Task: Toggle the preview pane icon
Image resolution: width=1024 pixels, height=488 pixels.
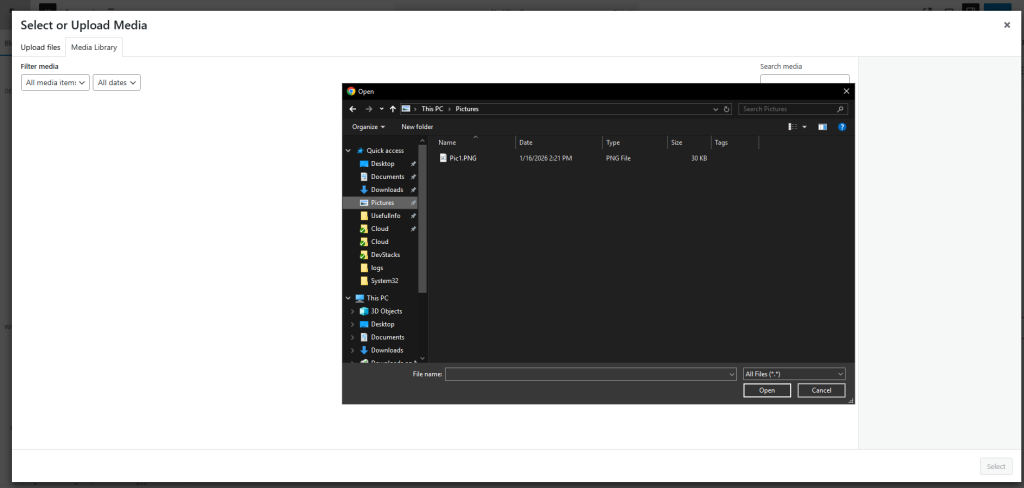Action: pos(822,127)
